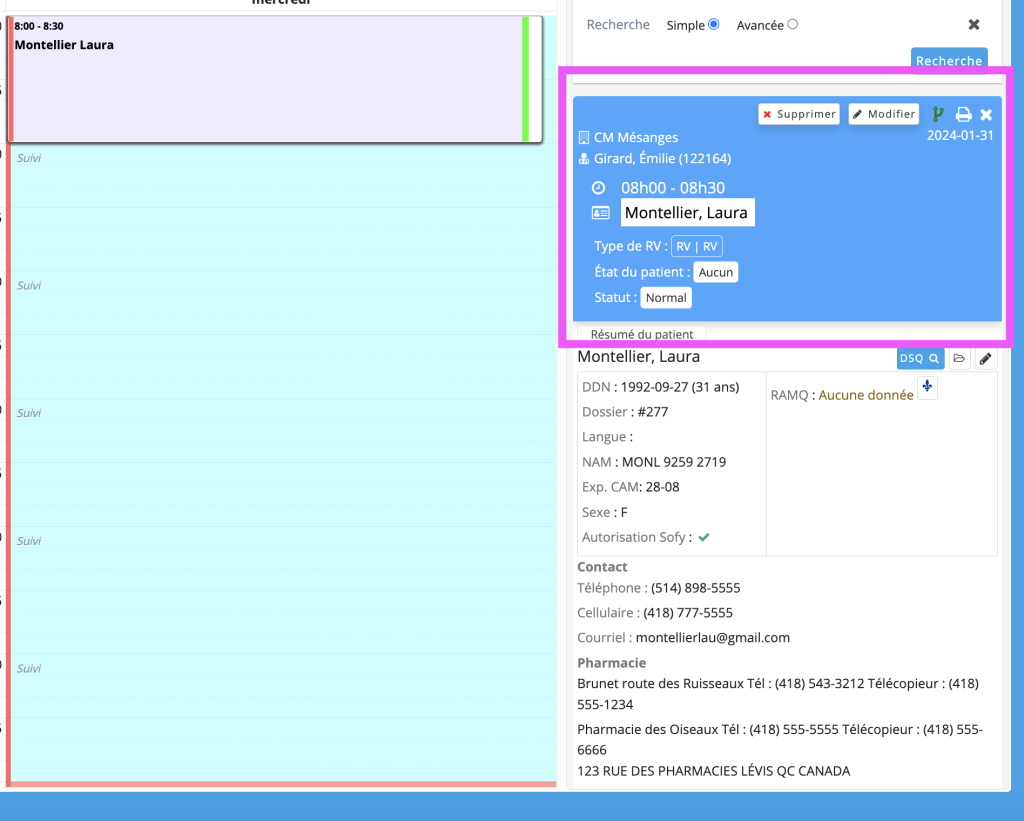Open the Type de RV selector
This screenshot has height=821, width=1024.
tap(697, 247)
